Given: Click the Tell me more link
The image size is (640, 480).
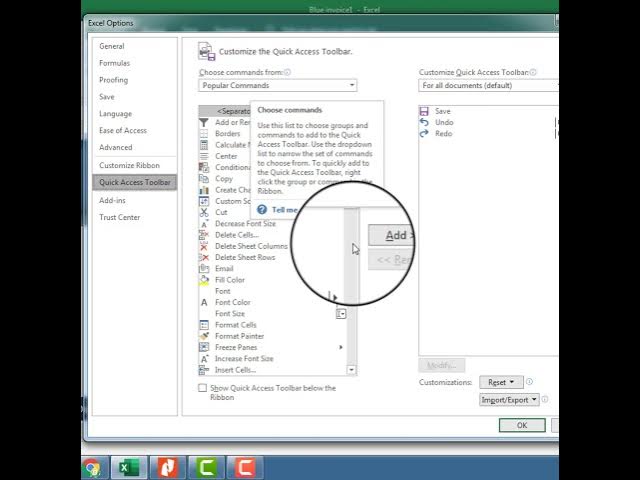Looking at the screenshot, I should (x=285, y=210).
